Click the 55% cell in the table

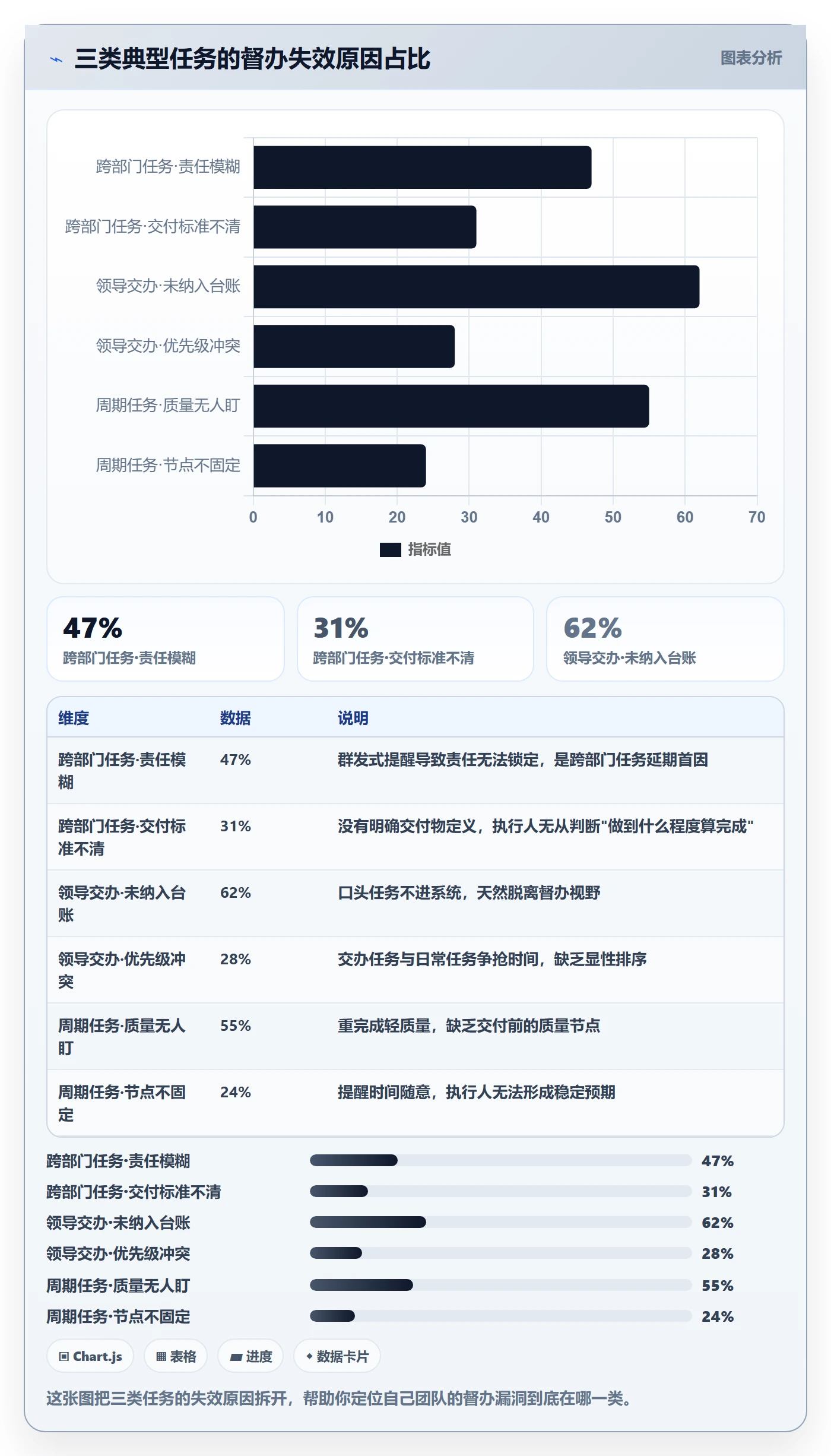point(236,1025)
